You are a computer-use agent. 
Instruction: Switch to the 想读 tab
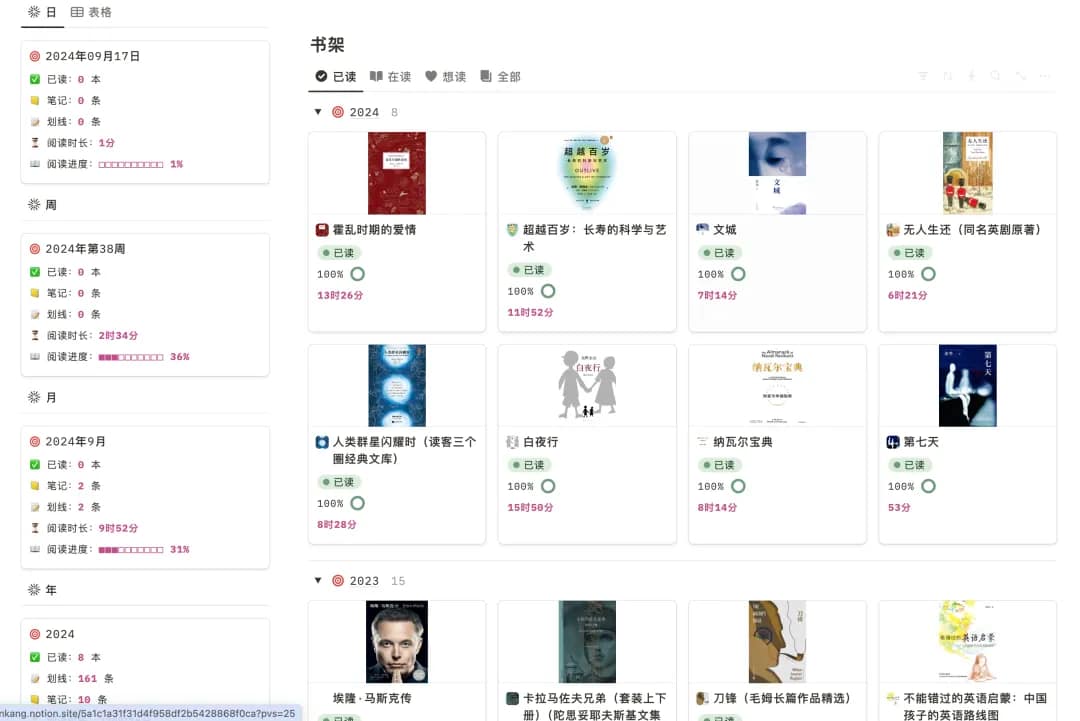pos(445,77)
